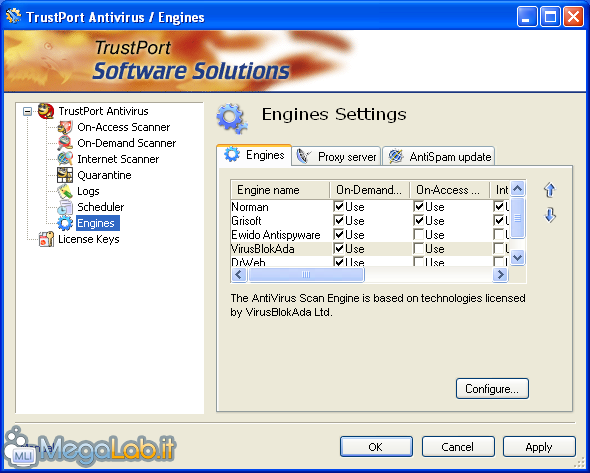Click the Proxy server tab icon
The height and width of the screenshot is (473, 590).
[x=304, y=156]
